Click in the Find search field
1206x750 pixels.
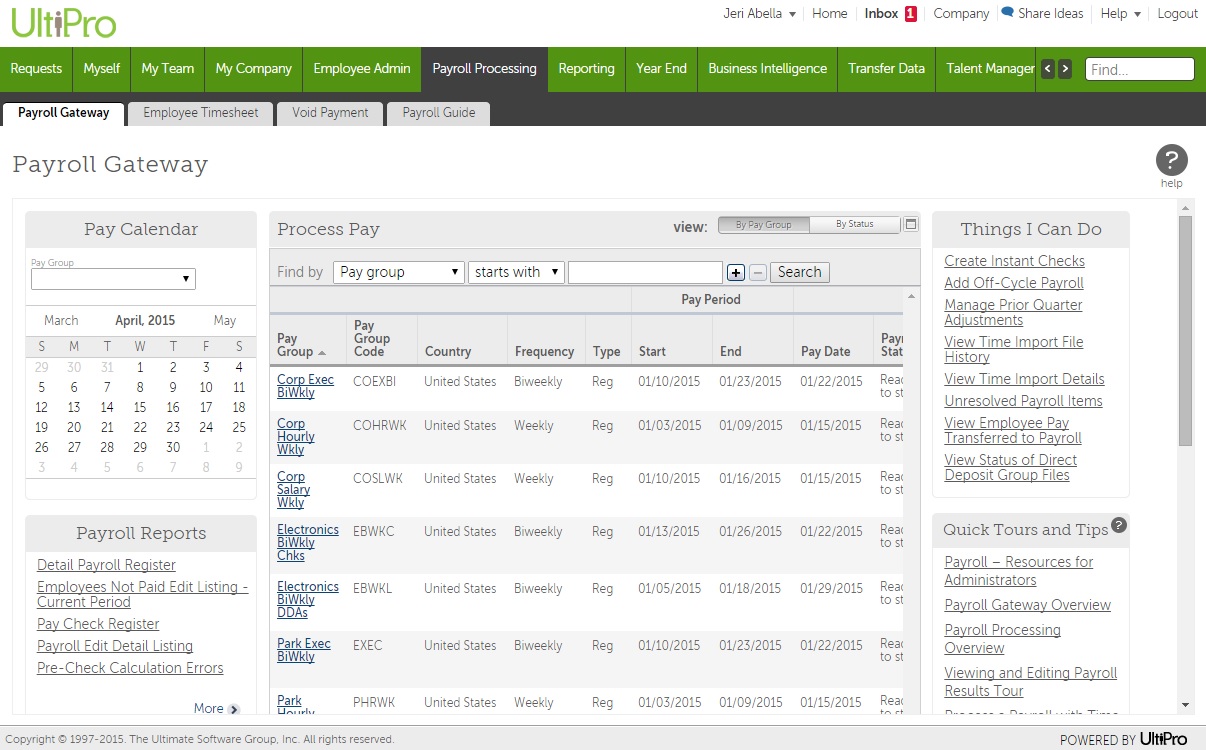point(1139,70)
